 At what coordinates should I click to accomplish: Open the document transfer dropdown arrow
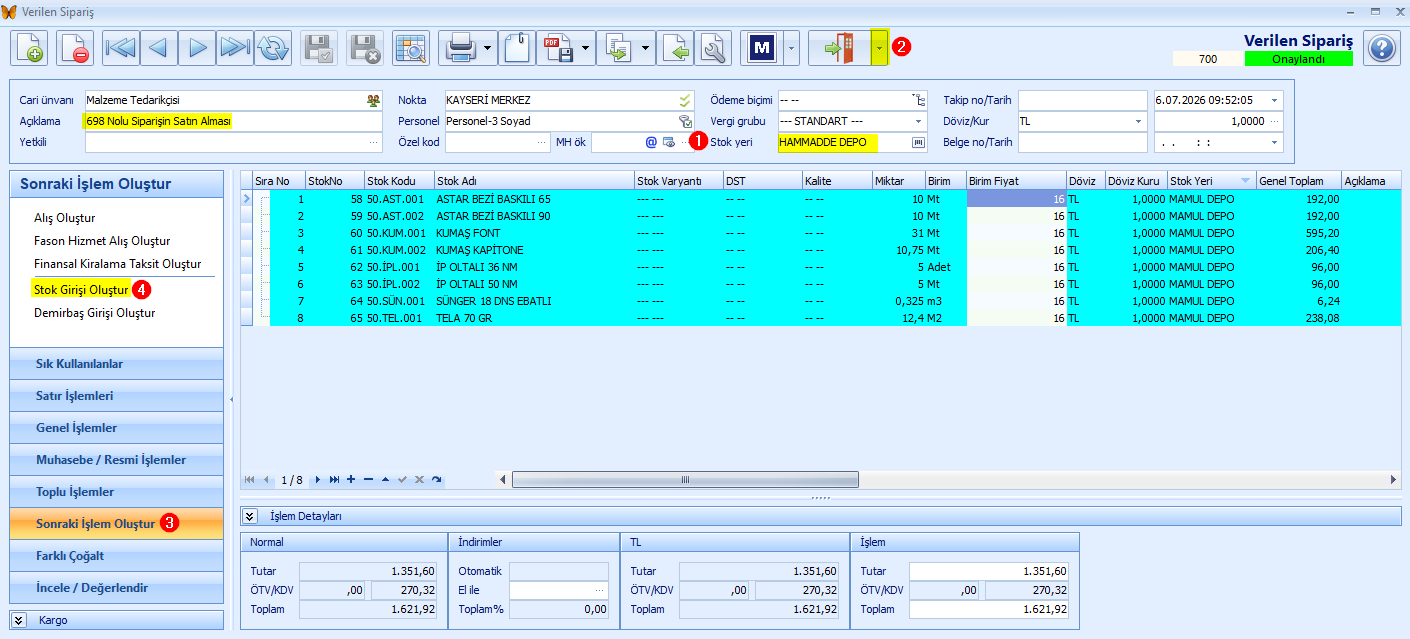pyautogui.click(x=646, y=47)
